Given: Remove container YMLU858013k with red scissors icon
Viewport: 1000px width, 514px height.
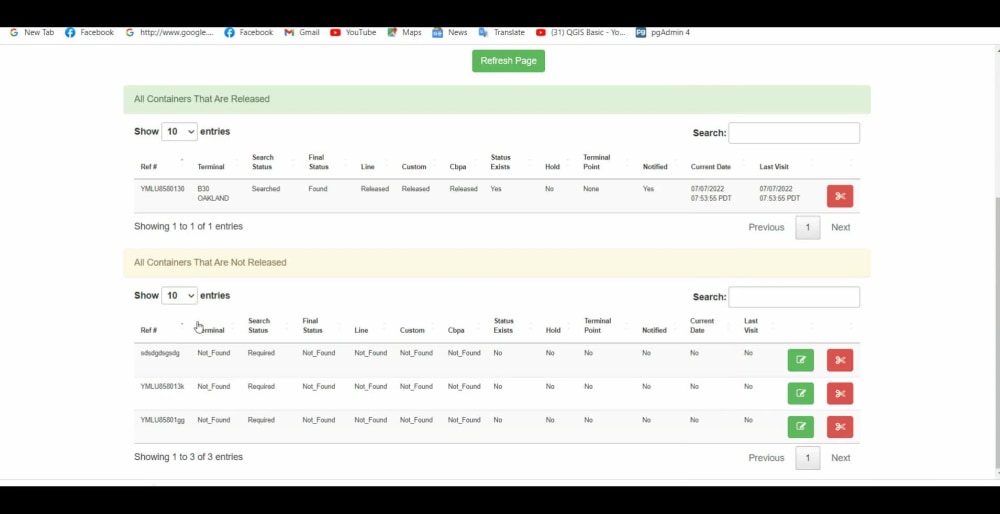Looking at the screenshot, I should 840,393.
